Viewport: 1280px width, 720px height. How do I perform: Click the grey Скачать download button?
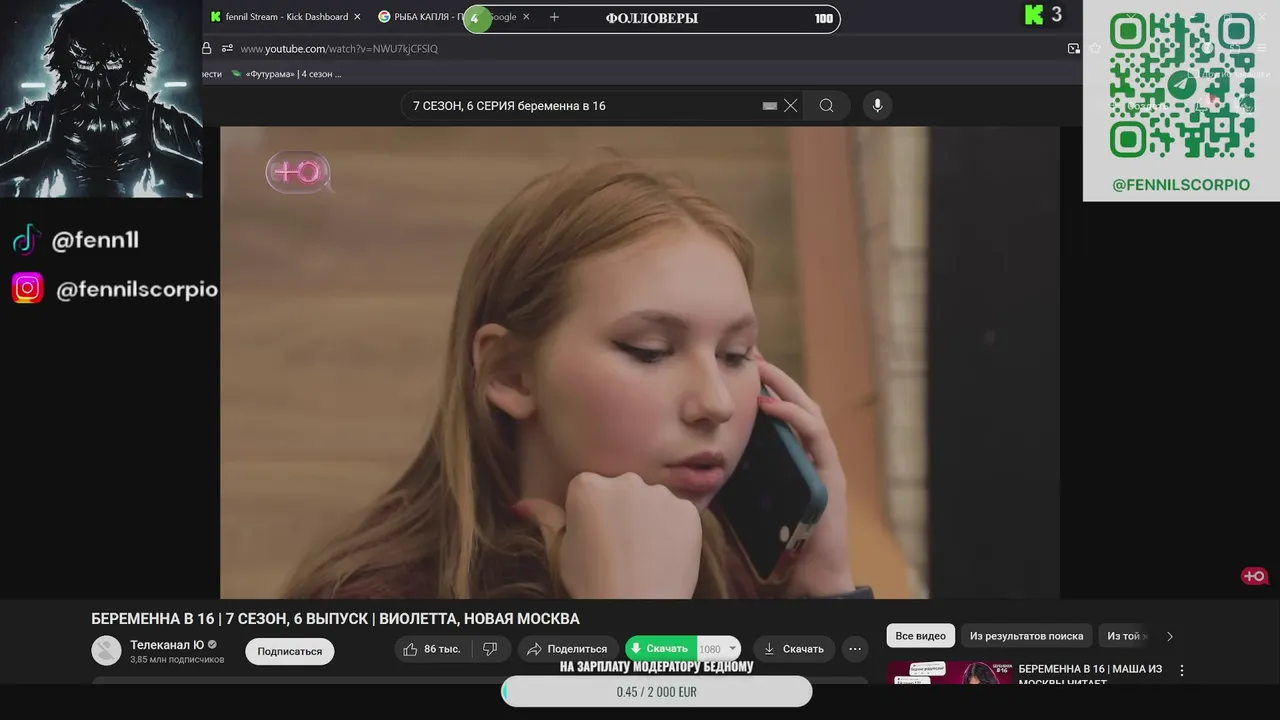794,649
